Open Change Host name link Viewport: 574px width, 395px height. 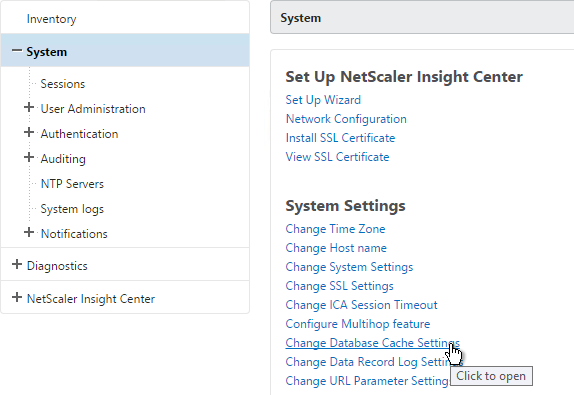click(x=336, y=248)
